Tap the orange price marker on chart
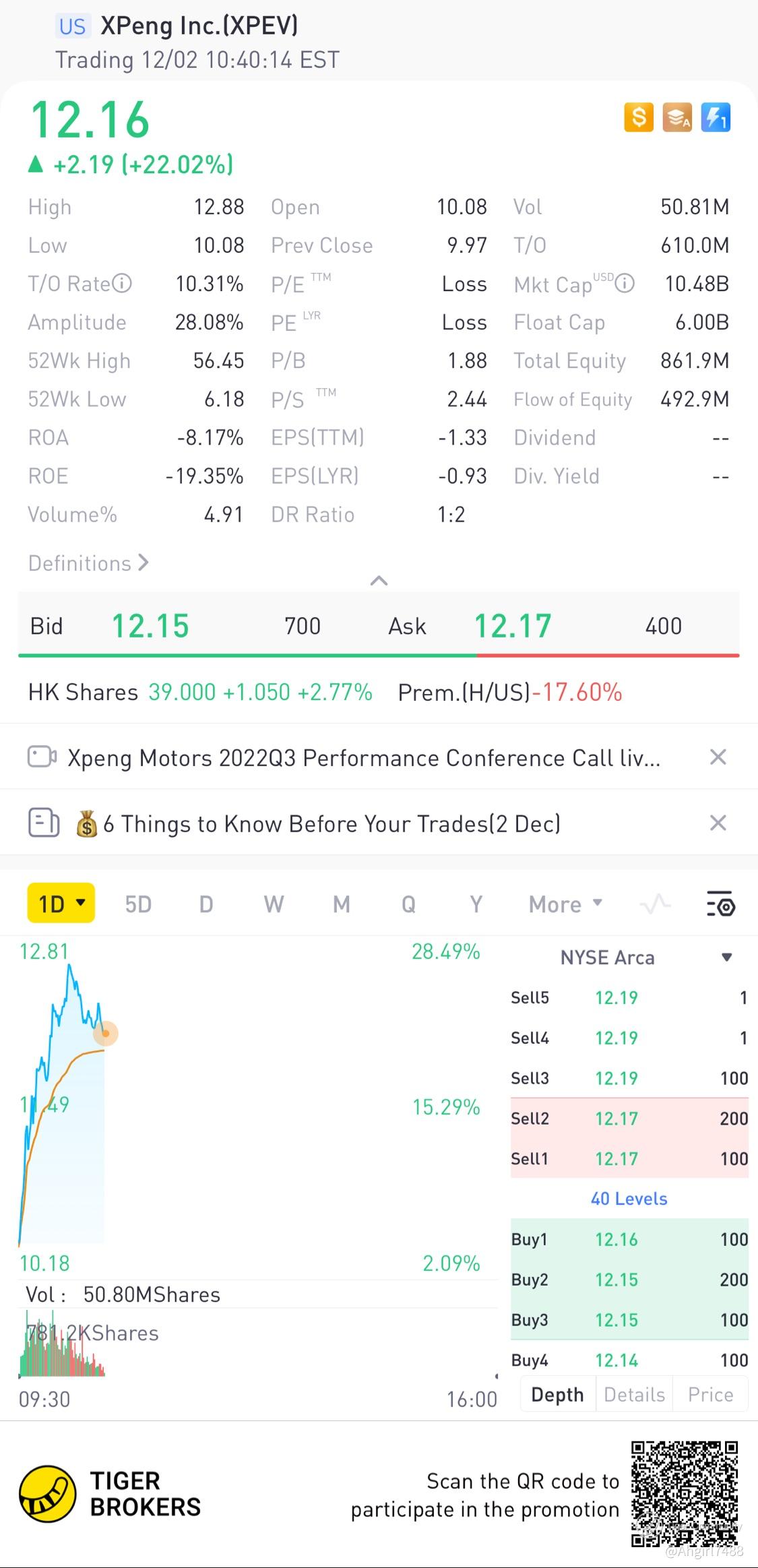The height and width of the screenshot is (1568, 758). [x=105, y=1033]
